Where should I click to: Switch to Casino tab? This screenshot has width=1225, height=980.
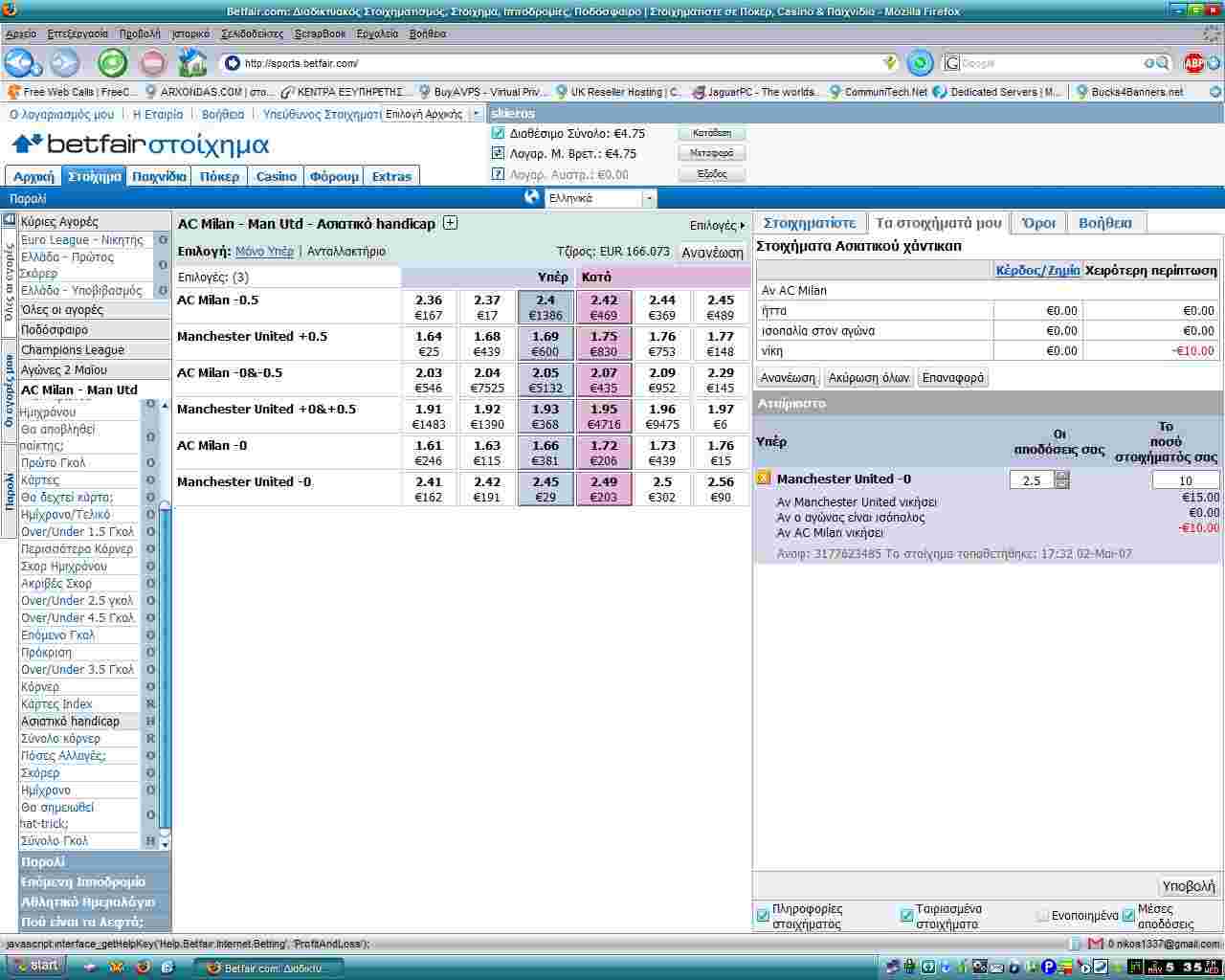pyautogui.click(x=277, y=176)
